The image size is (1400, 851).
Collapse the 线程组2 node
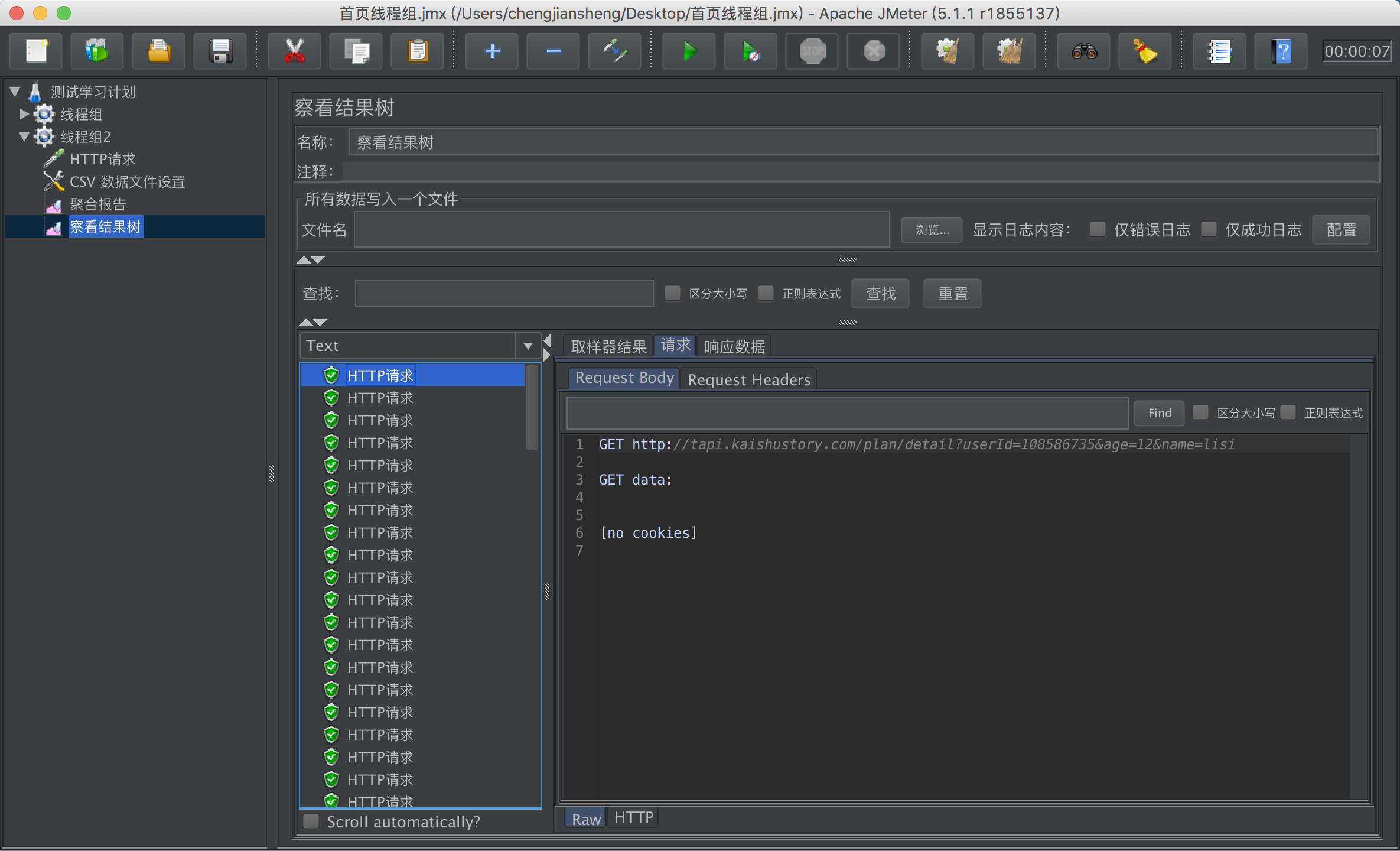pos(24,137)
